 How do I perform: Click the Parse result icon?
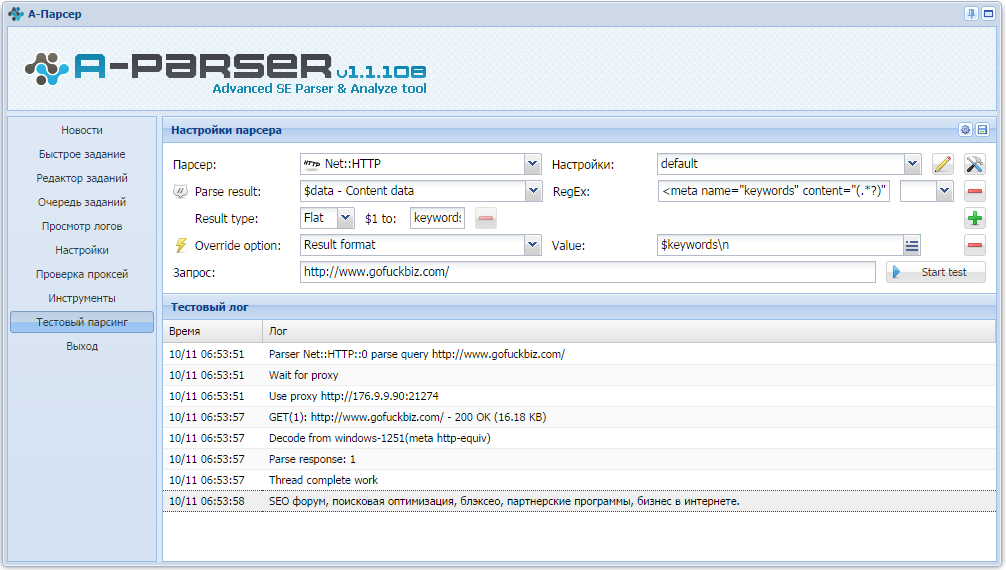click(x=181, y=191)
